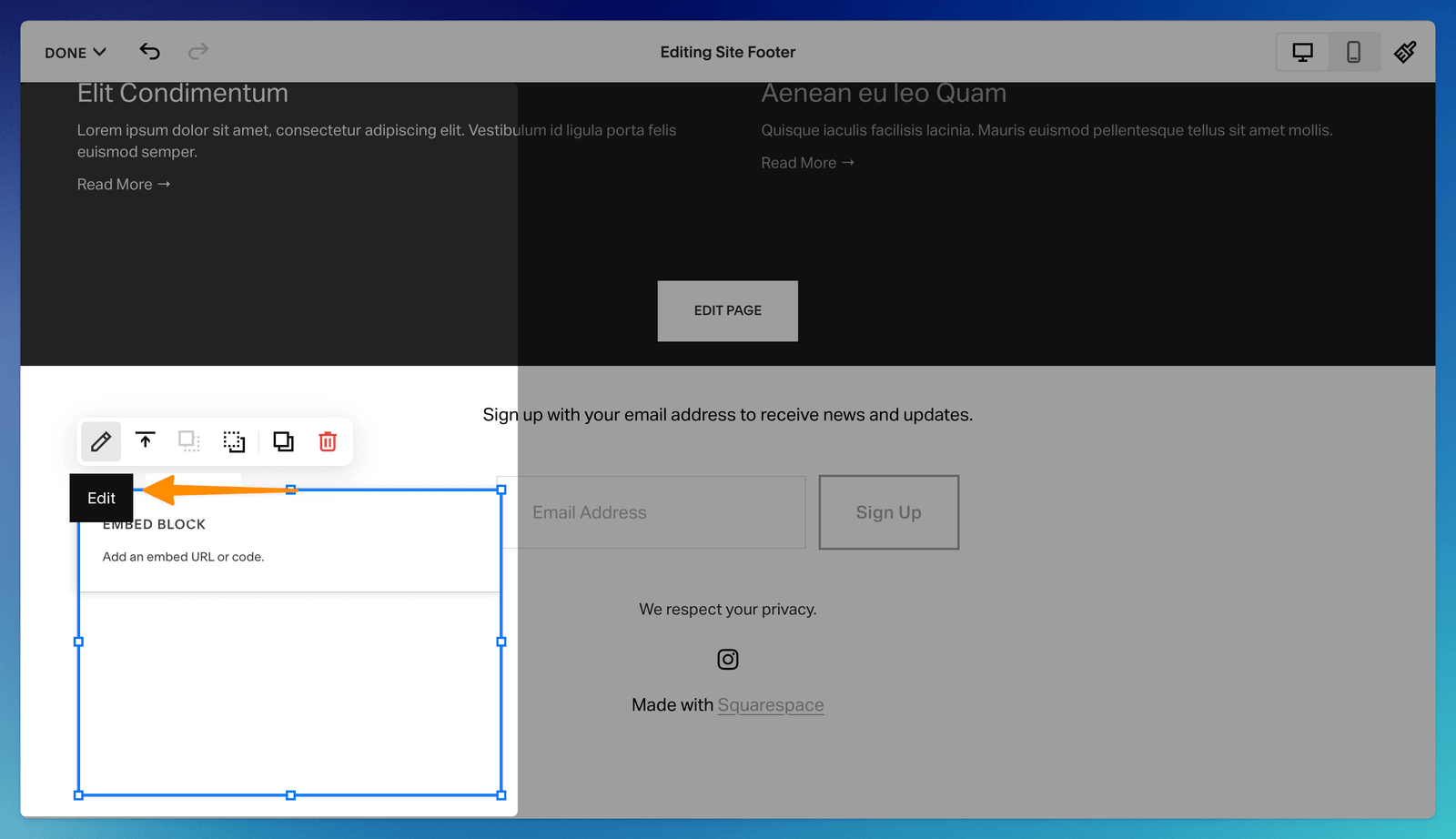The height and width of the screenshot is (839, 1456).
Task: Expand the DONE dropdown menu
Action: 76,53
